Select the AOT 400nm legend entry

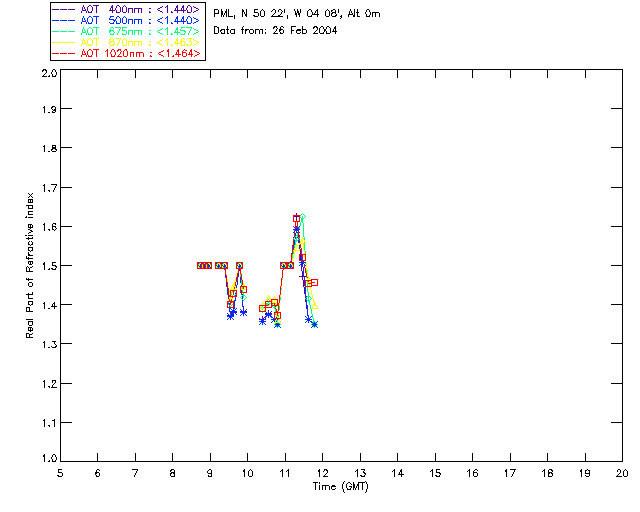[126, 9]
